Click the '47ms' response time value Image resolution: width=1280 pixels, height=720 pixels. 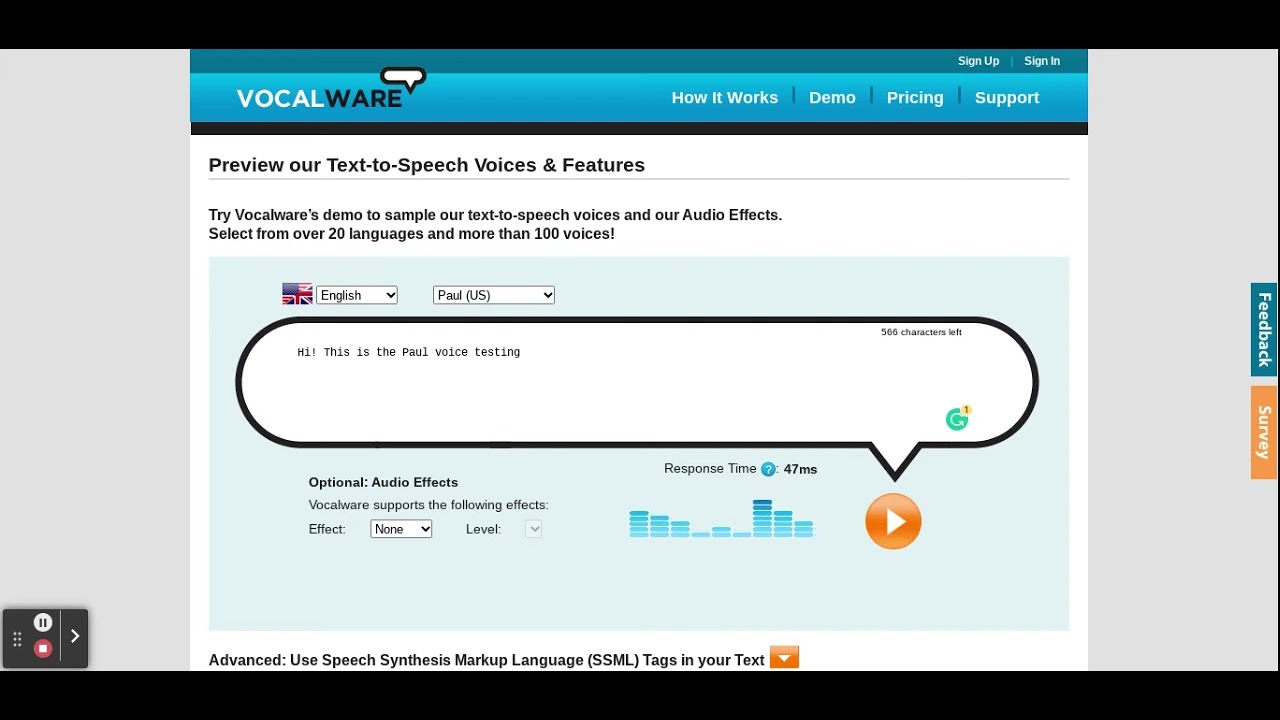(800, 469)
